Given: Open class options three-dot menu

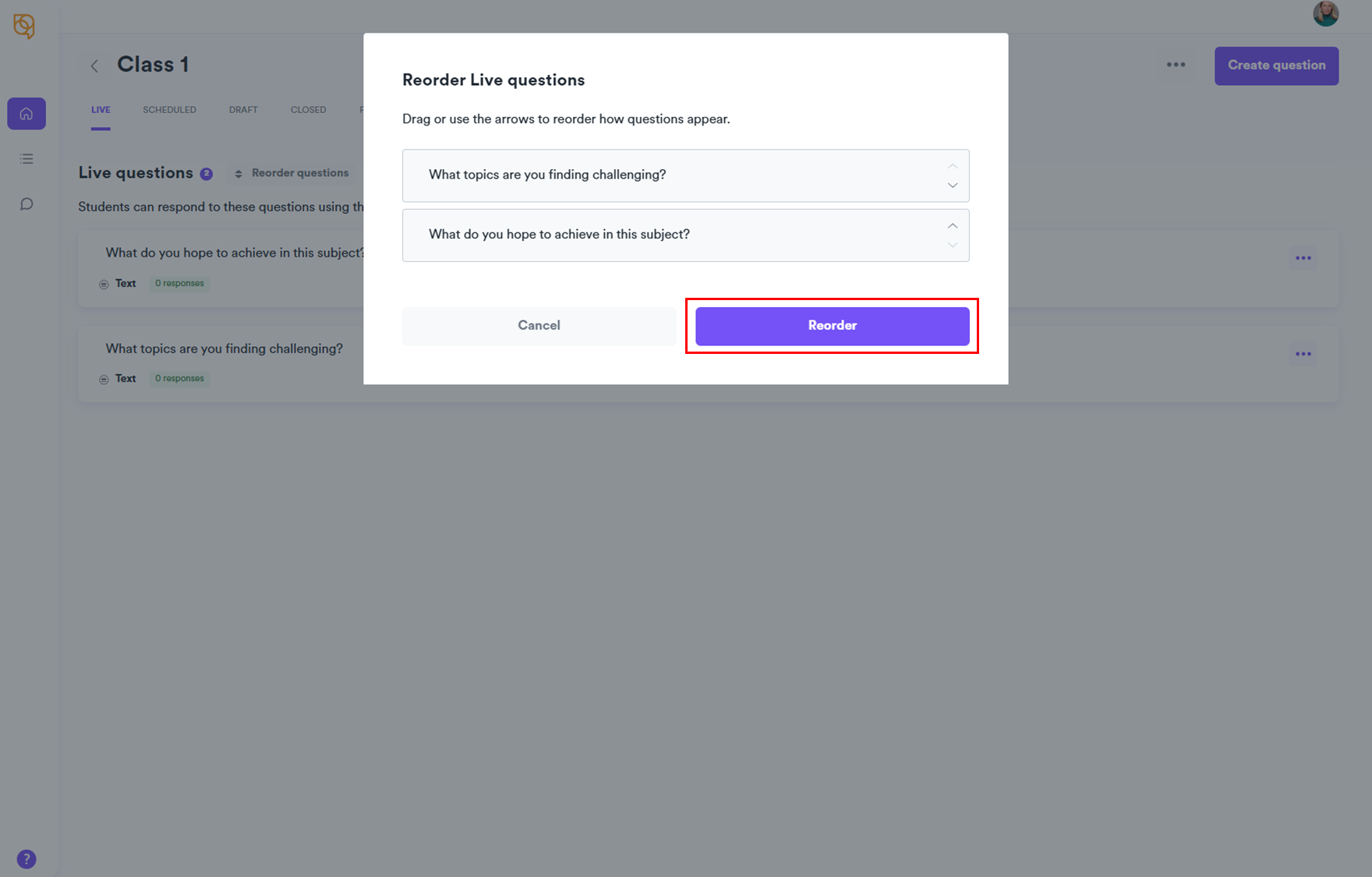Looking at the screenshot, I should point(1176,65).
